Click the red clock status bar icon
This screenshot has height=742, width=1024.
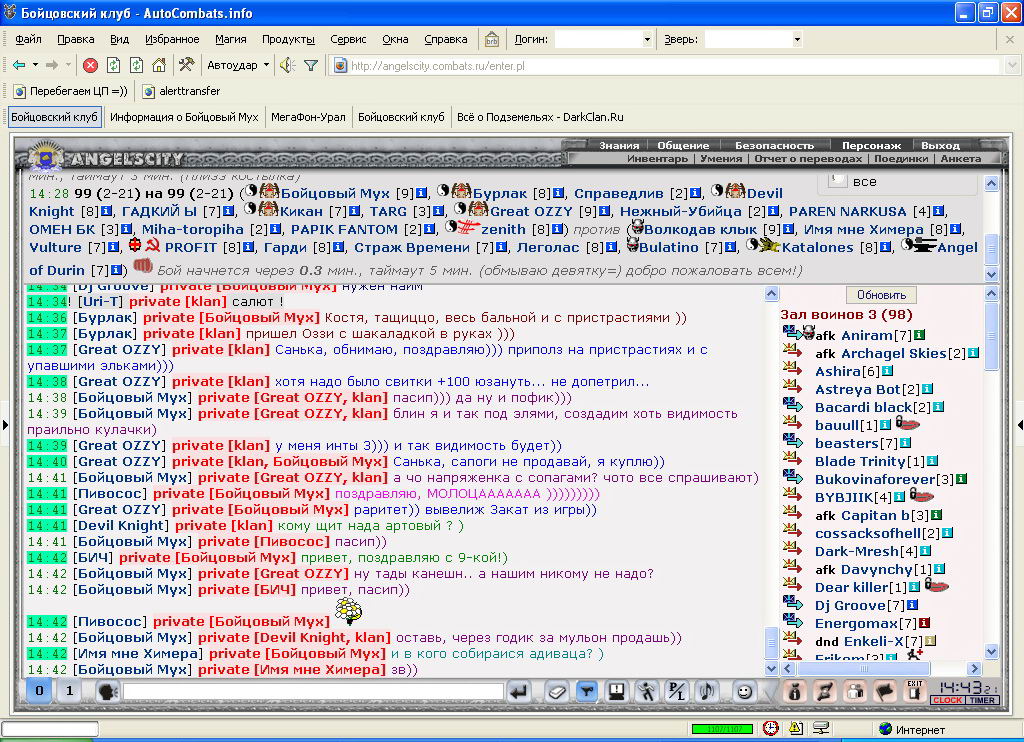[771, 728]
